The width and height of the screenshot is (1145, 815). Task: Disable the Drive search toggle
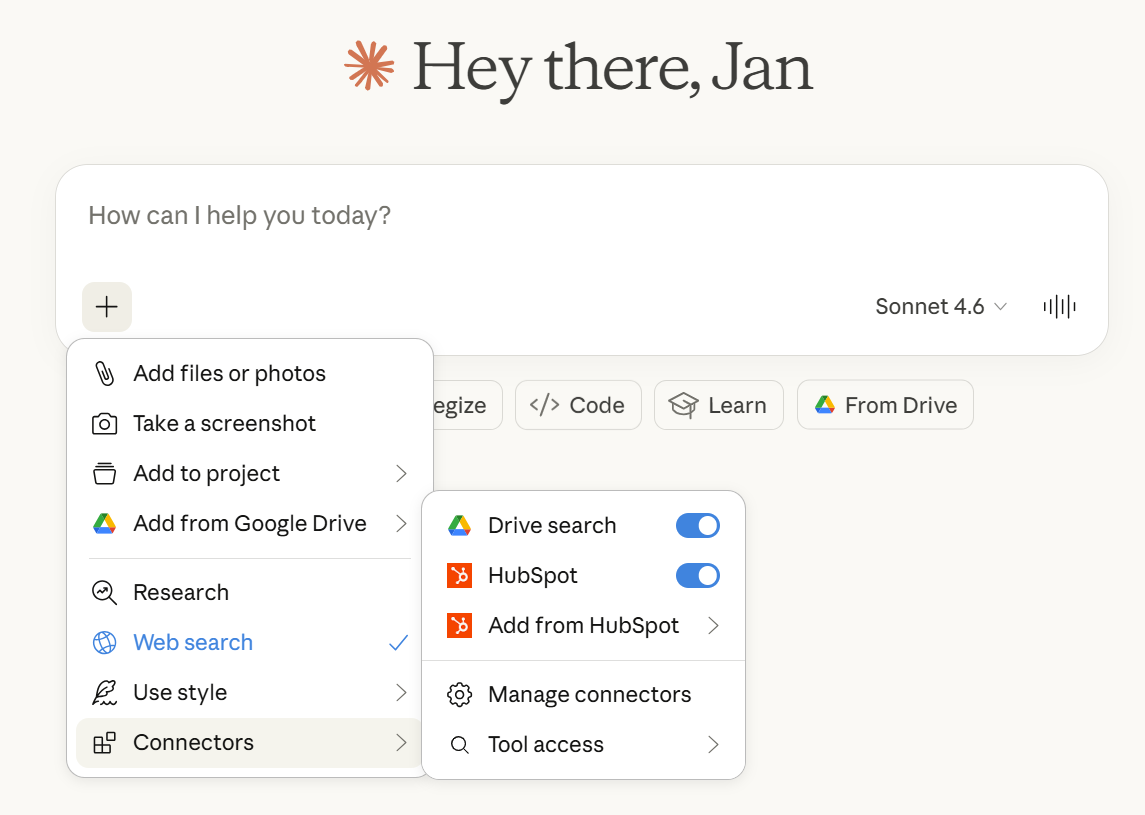697,526
